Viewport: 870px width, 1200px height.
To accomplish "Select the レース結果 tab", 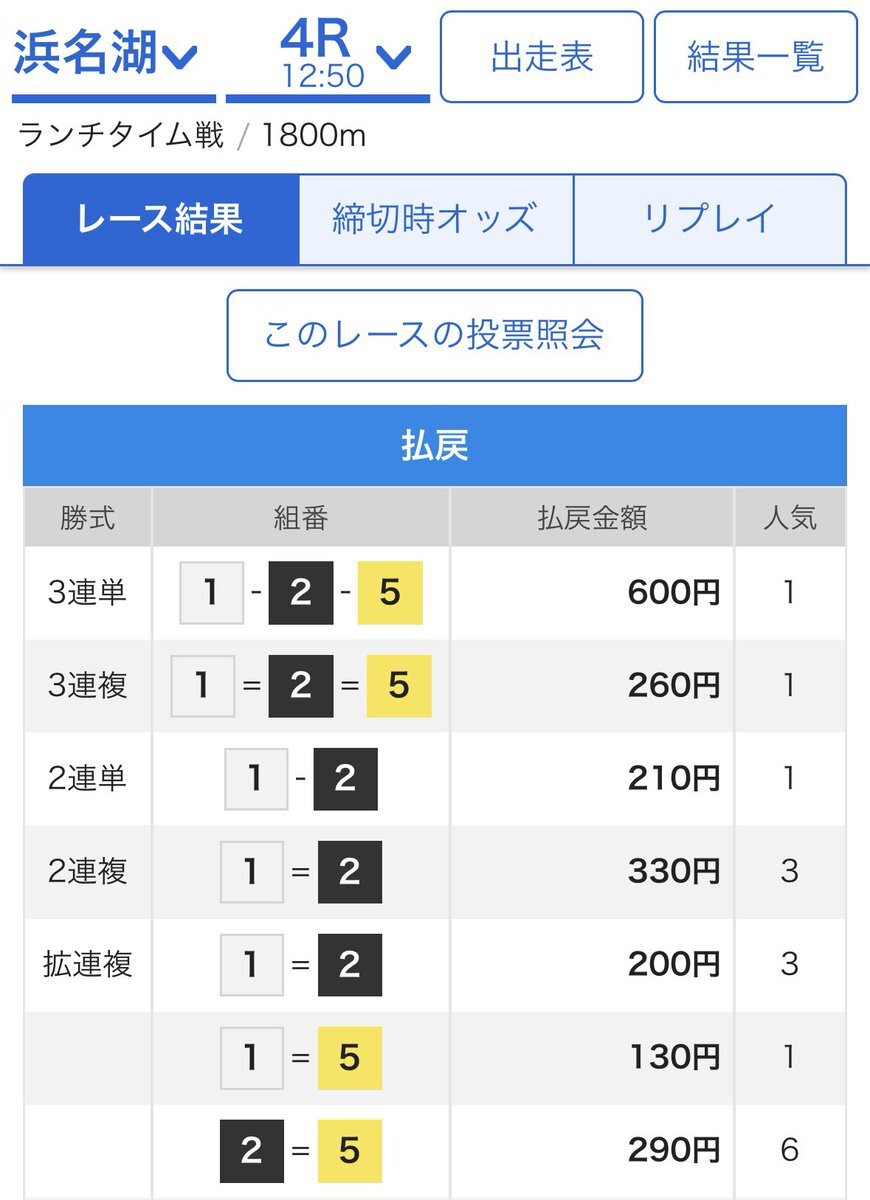I will [161, 219].
